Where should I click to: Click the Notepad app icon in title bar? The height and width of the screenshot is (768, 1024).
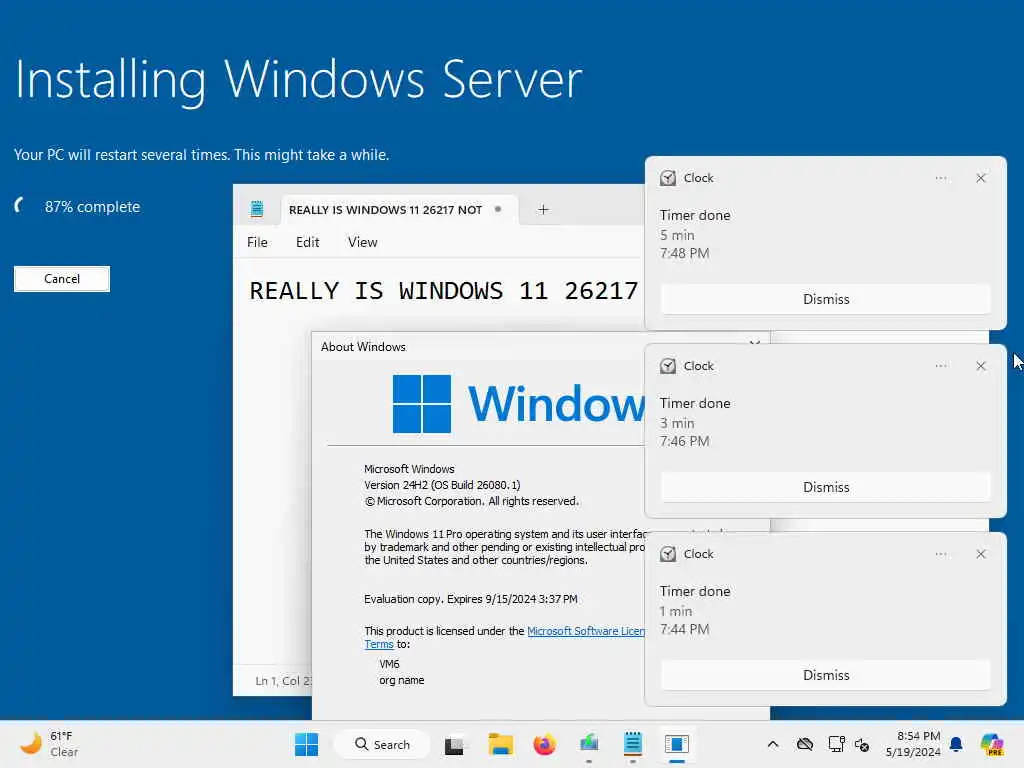tap(257, 209)
